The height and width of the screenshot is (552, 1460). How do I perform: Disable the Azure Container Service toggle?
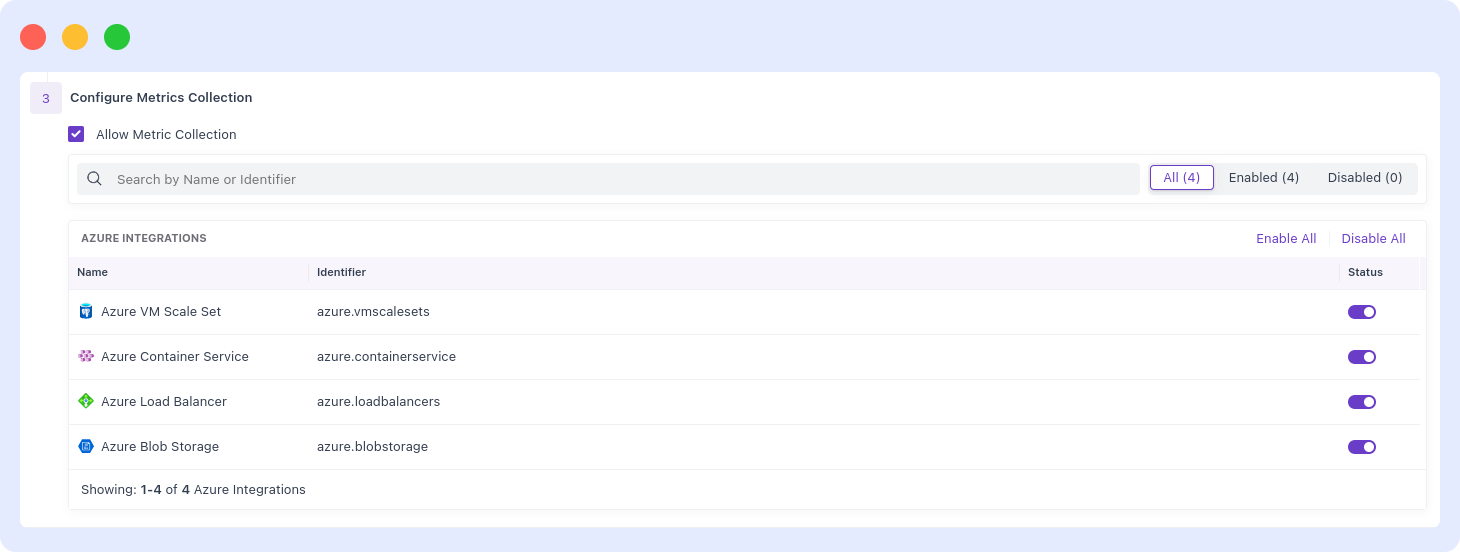click(1361, 357)
